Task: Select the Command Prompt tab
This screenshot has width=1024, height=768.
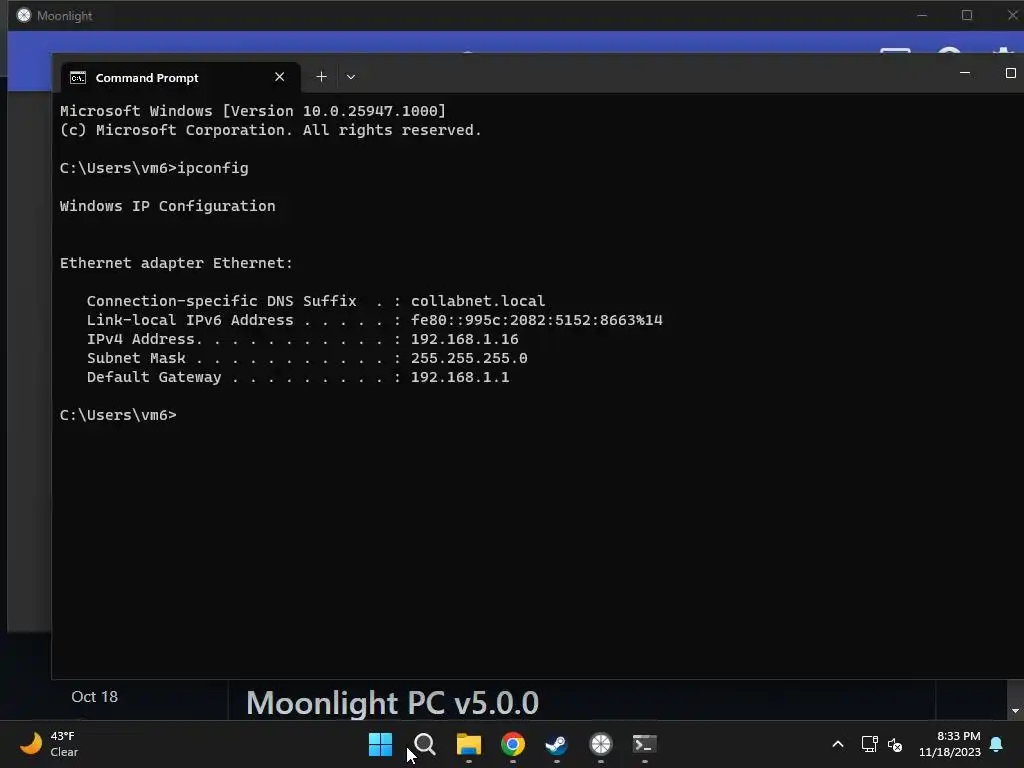Action: 180,78
